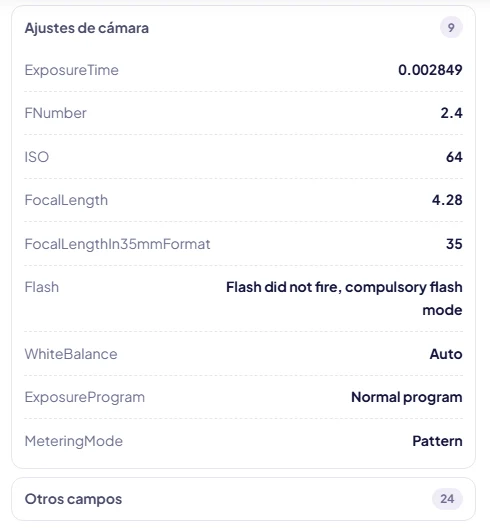
Task: Click the 9 count badge
Action: pyautogui.click(x=451, y=27)
